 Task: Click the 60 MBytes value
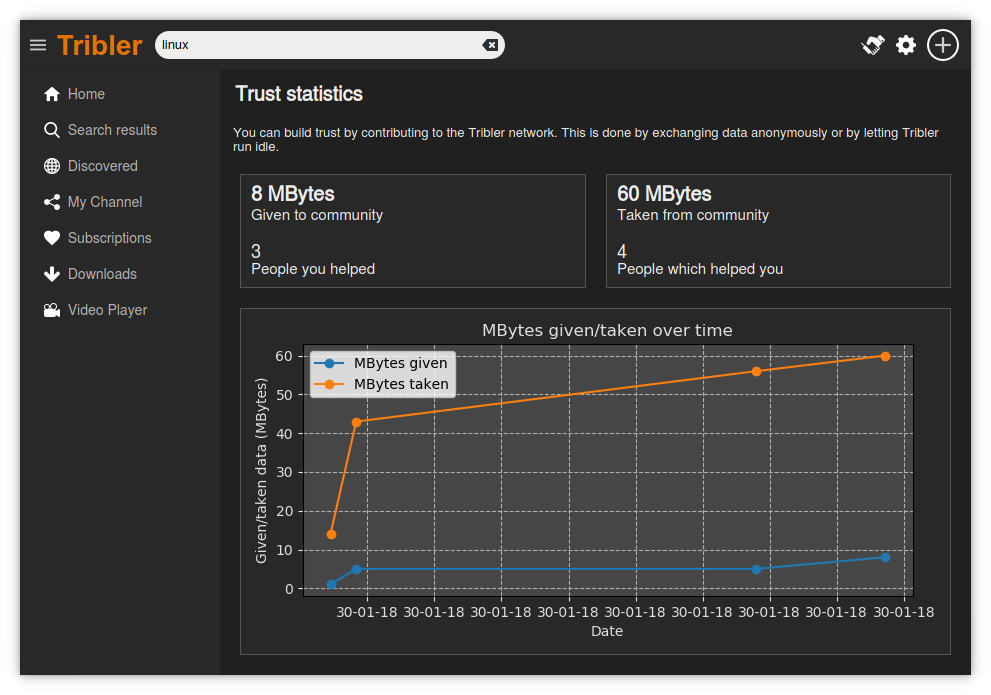tap(664, 193)
